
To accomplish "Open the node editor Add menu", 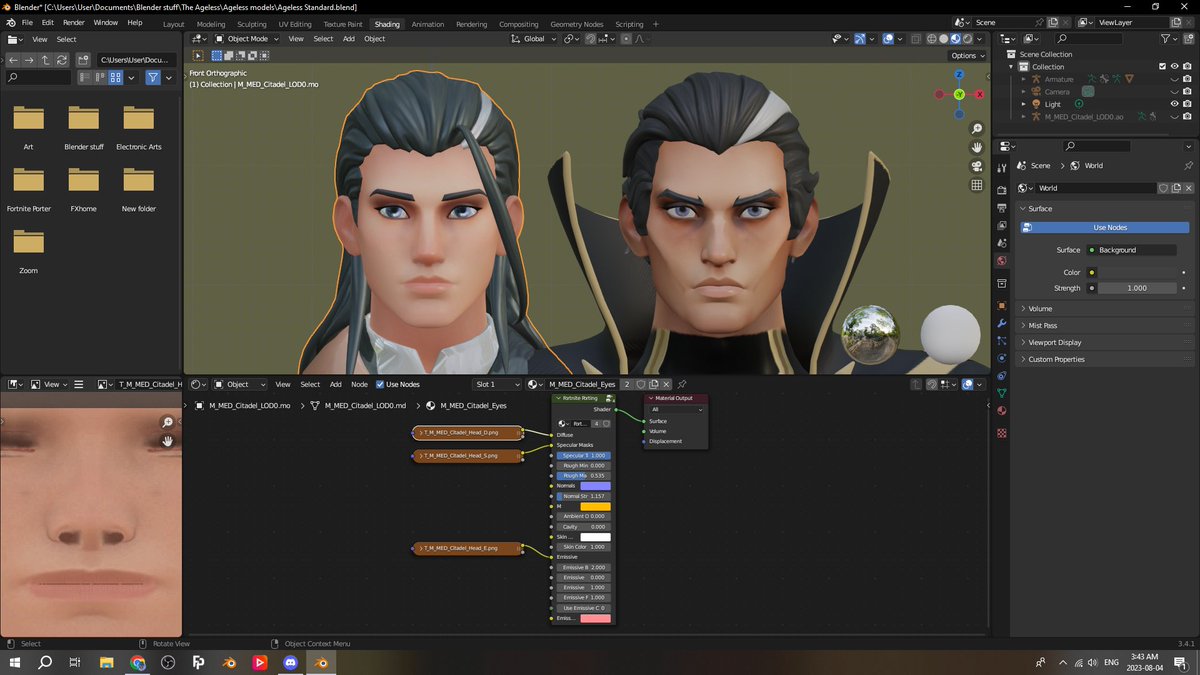I will 336,384.
